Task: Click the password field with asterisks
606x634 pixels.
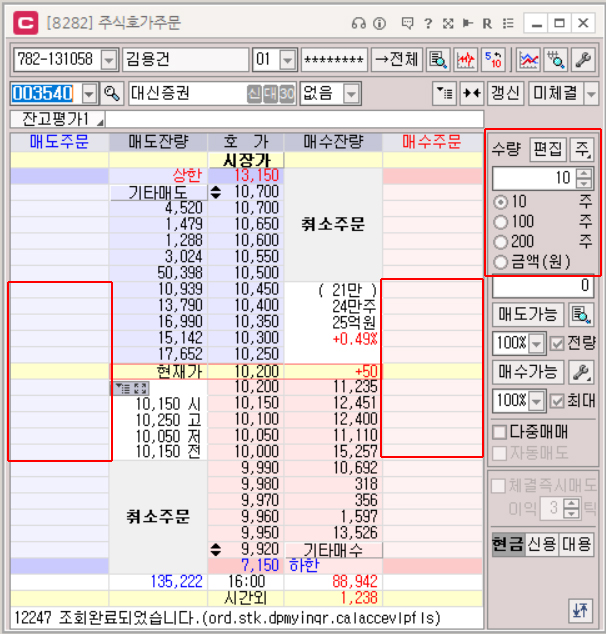Action: pos(334,60)
